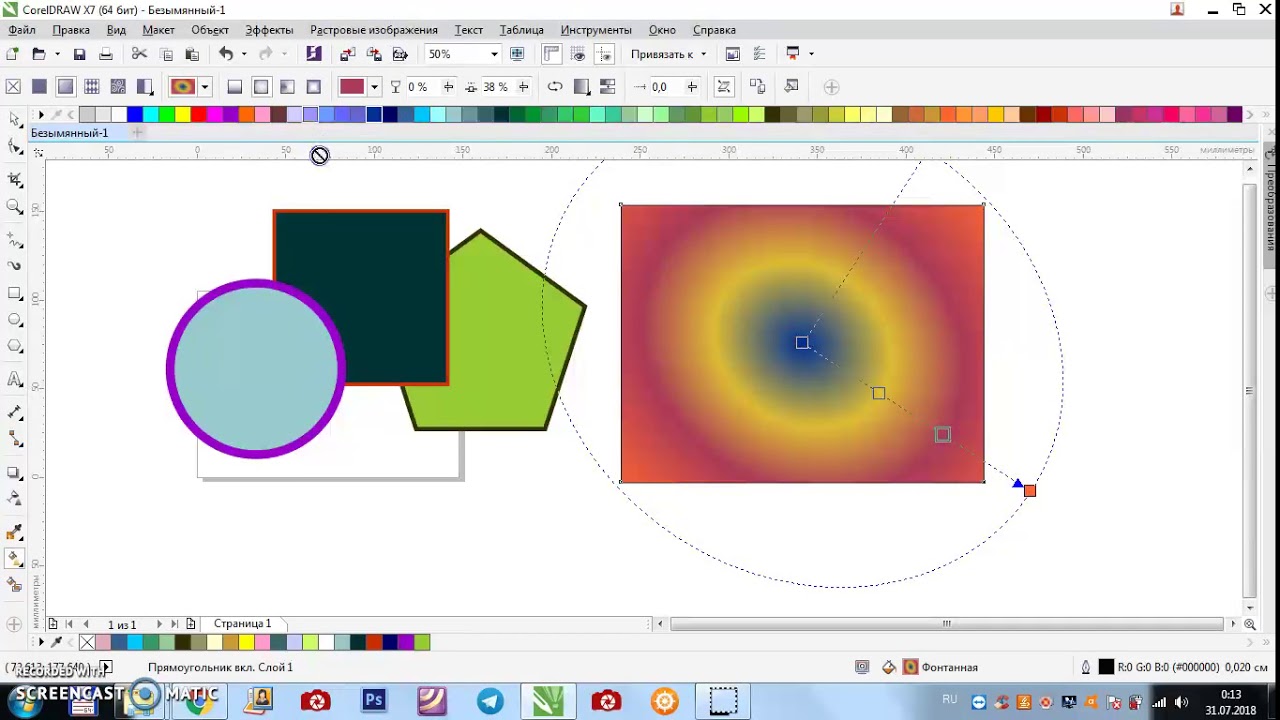Toggle the Show grid button
The height and width of the screenshot is (720, 1280).
coord(578,54)
